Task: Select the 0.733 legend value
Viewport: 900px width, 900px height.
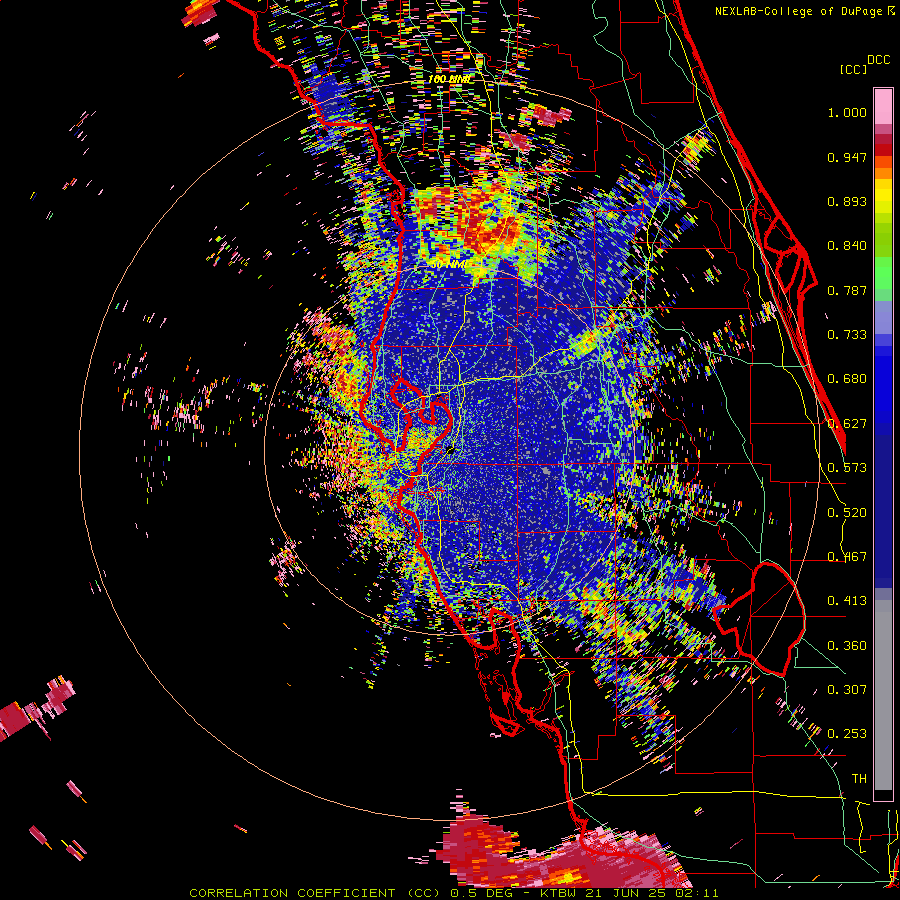Action: point(847,335)
